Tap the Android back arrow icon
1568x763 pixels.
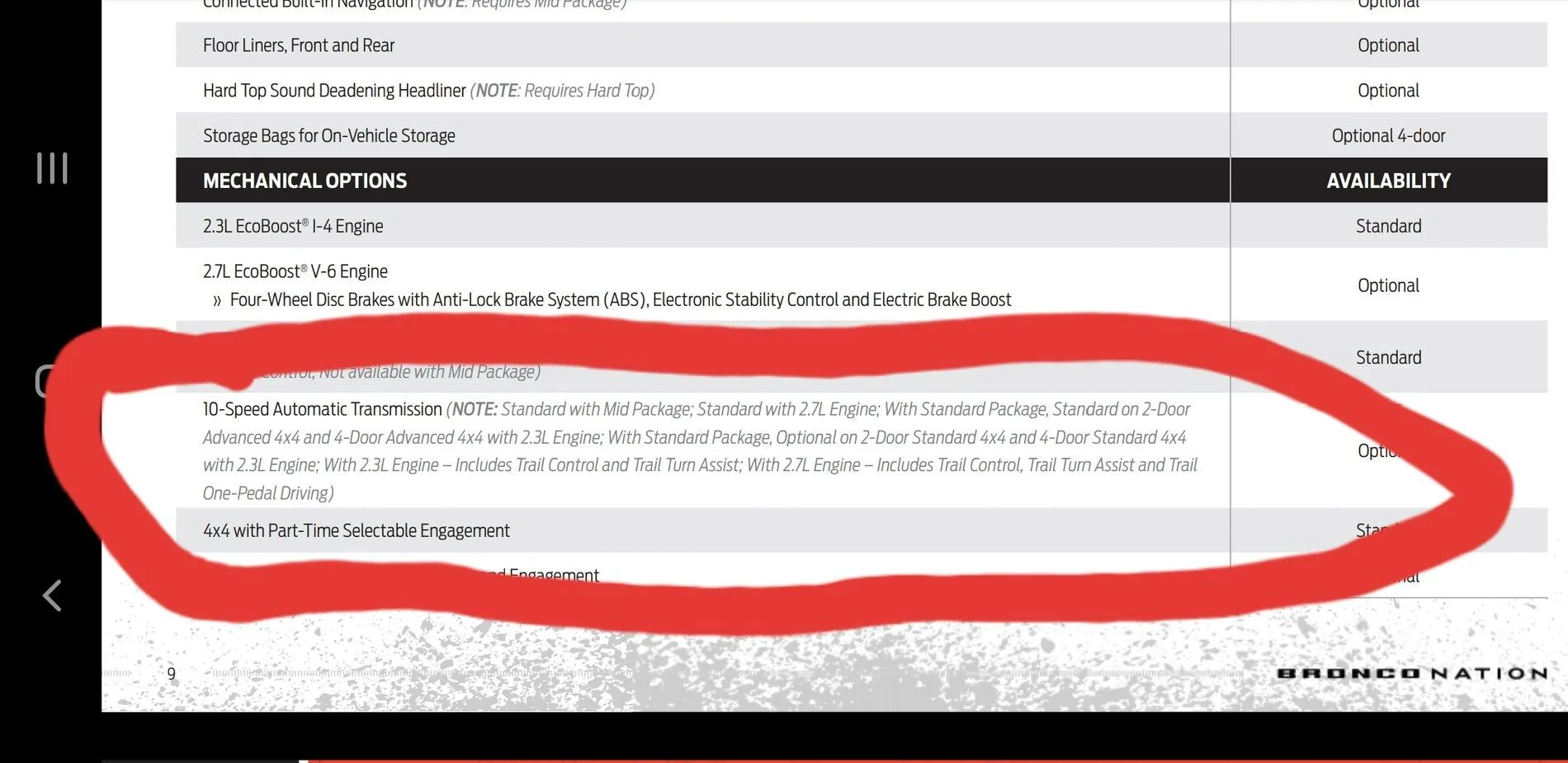[x=52, y=595]
